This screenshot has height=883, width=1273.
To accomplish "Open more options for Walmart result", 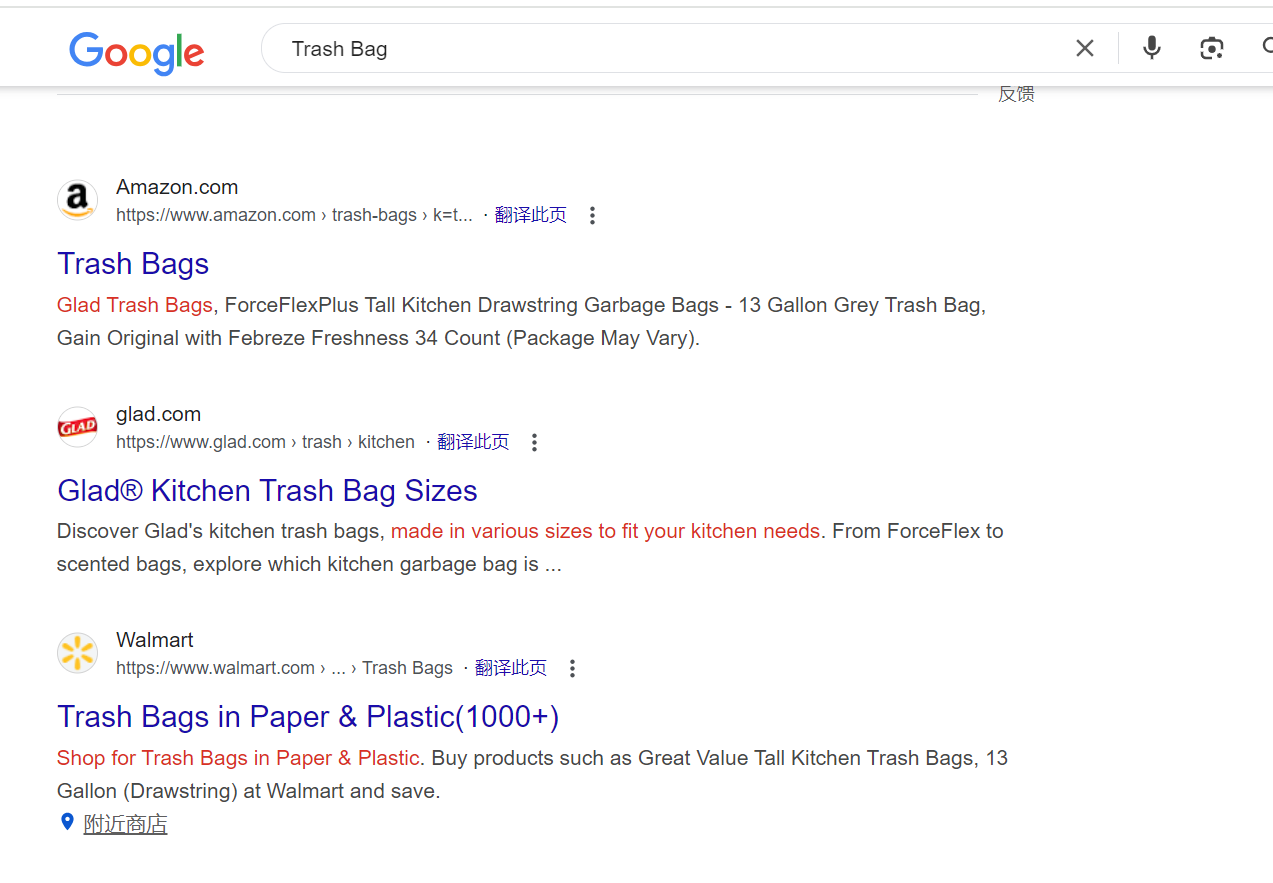I will click(572, 668).
